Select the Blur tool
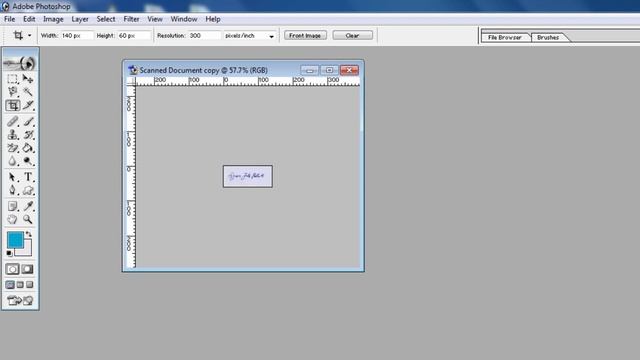 (12, 161)
